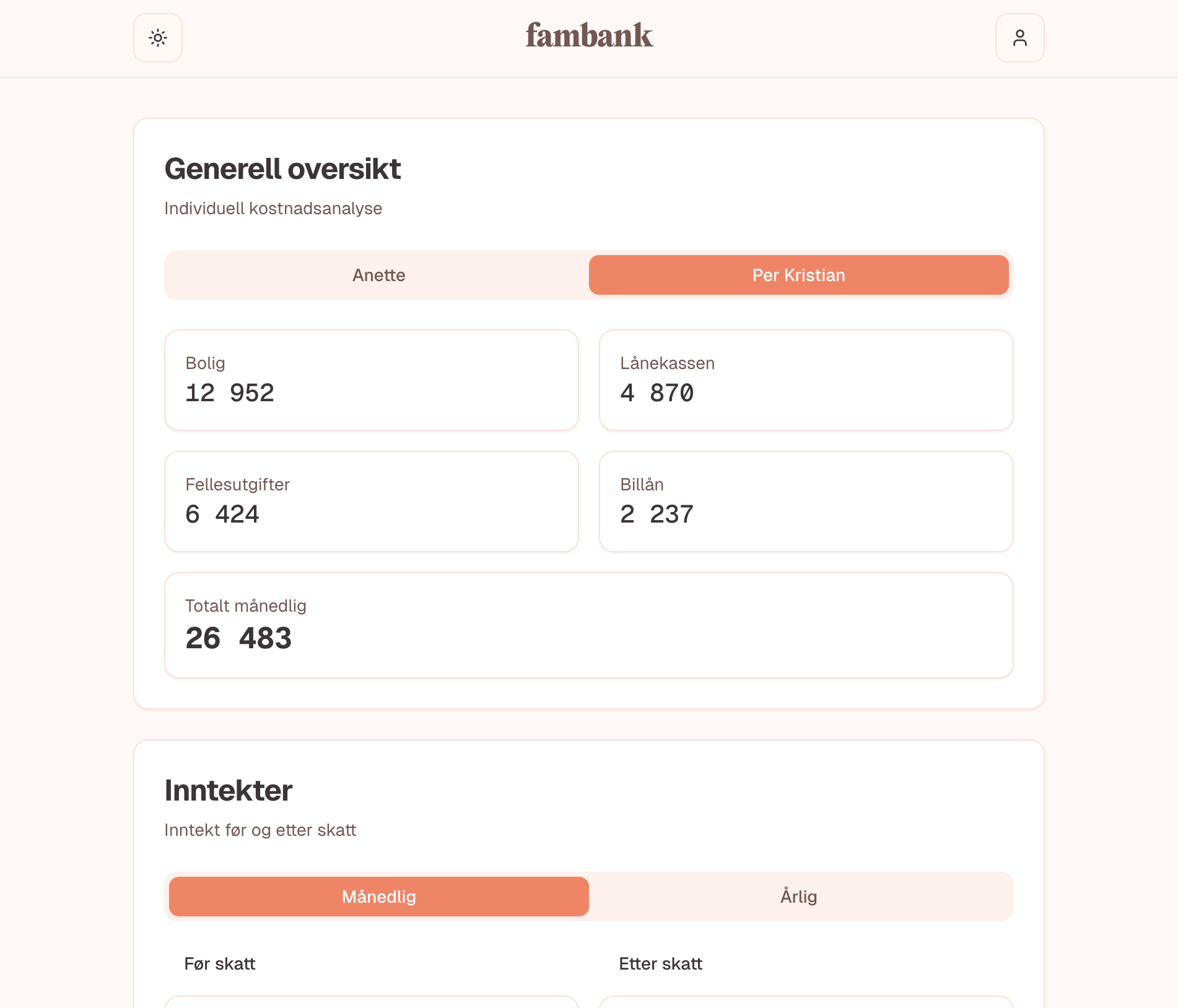
Task: Click the Individuell kostnadsanalyse subtitle
Action: (x=273, y=209)
